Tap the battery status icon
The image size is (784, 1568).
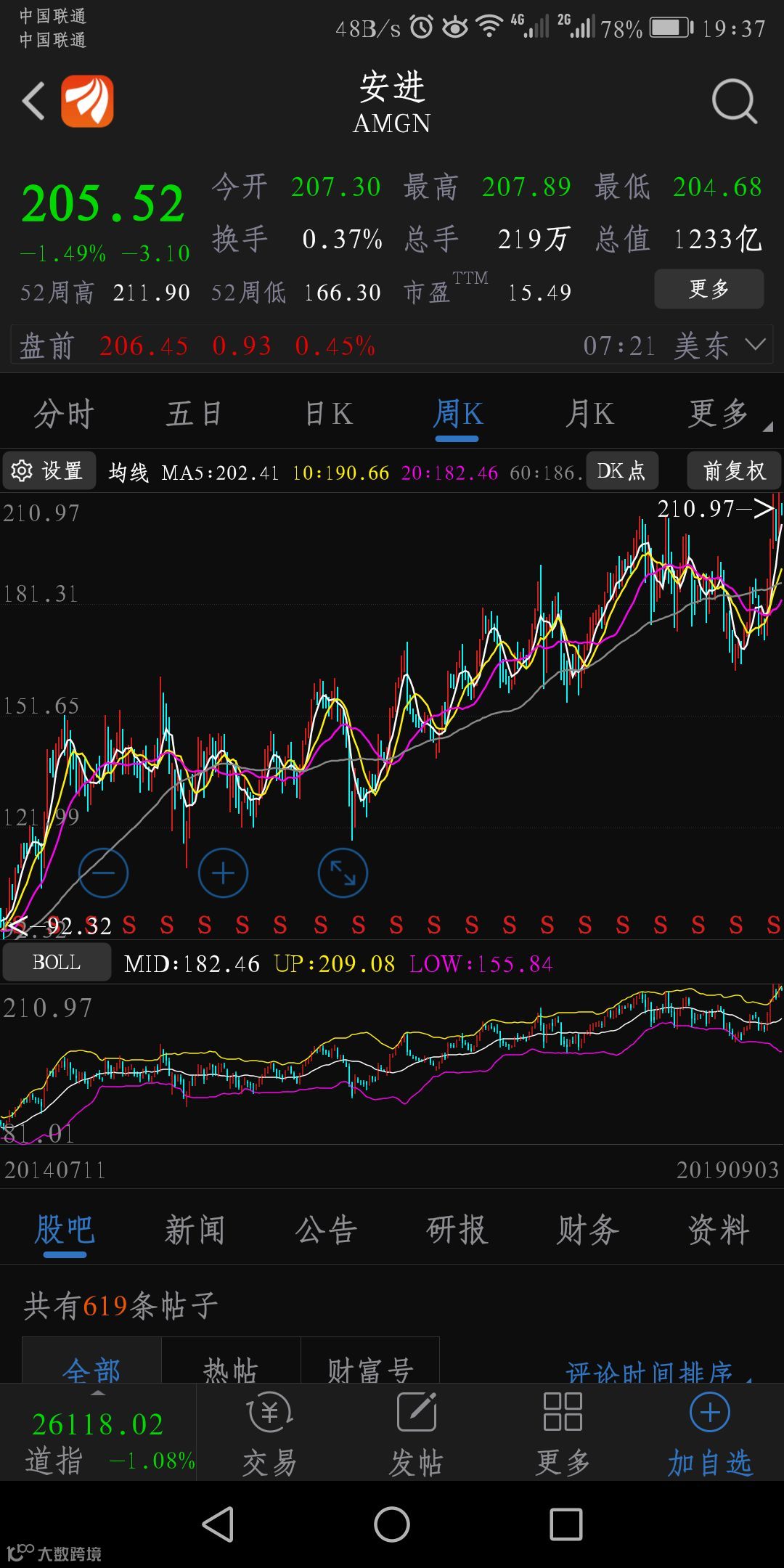(671, 28)
